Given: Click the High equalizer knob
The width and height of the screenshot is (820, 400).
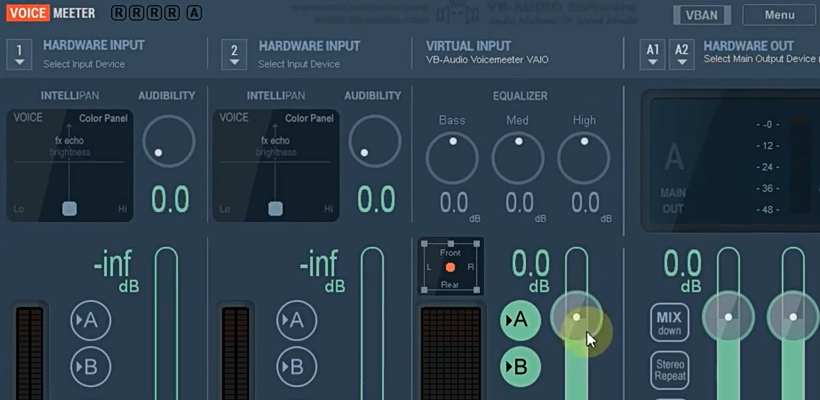Looking at the screenshot, I should tap(583, 157).
